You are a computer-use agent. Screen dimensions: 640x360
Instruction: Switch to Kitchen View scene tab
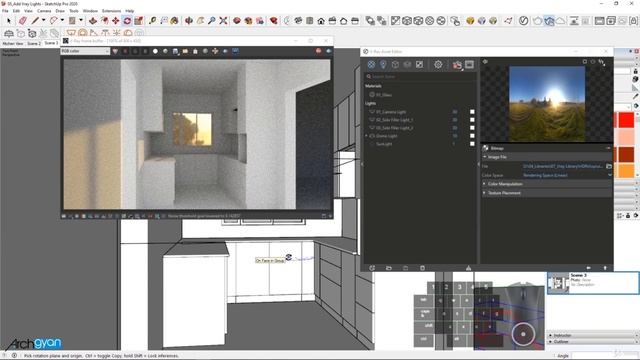[13, 43]
